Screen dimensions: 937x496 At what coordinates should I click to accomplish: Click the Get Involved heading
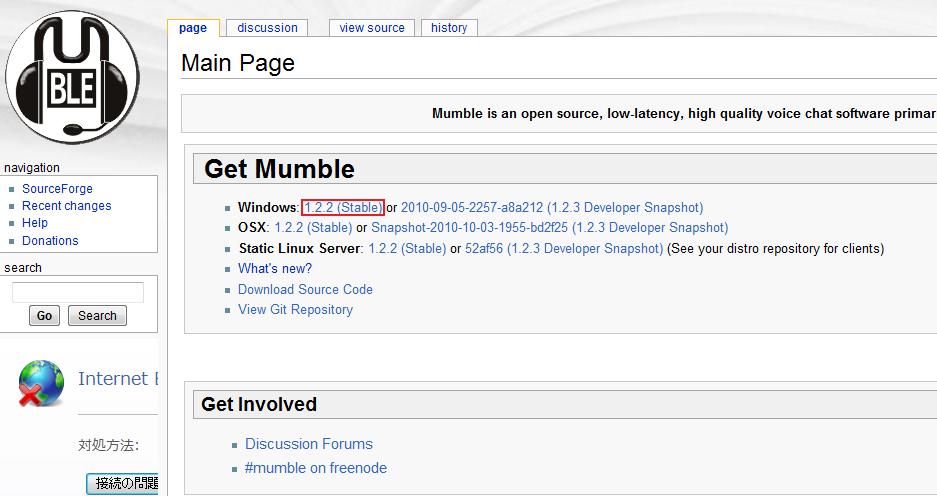(259, 405)
